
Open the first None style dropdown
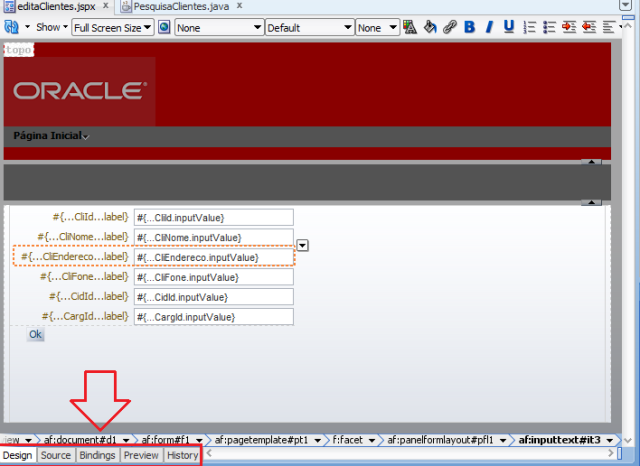click(219, 28)
